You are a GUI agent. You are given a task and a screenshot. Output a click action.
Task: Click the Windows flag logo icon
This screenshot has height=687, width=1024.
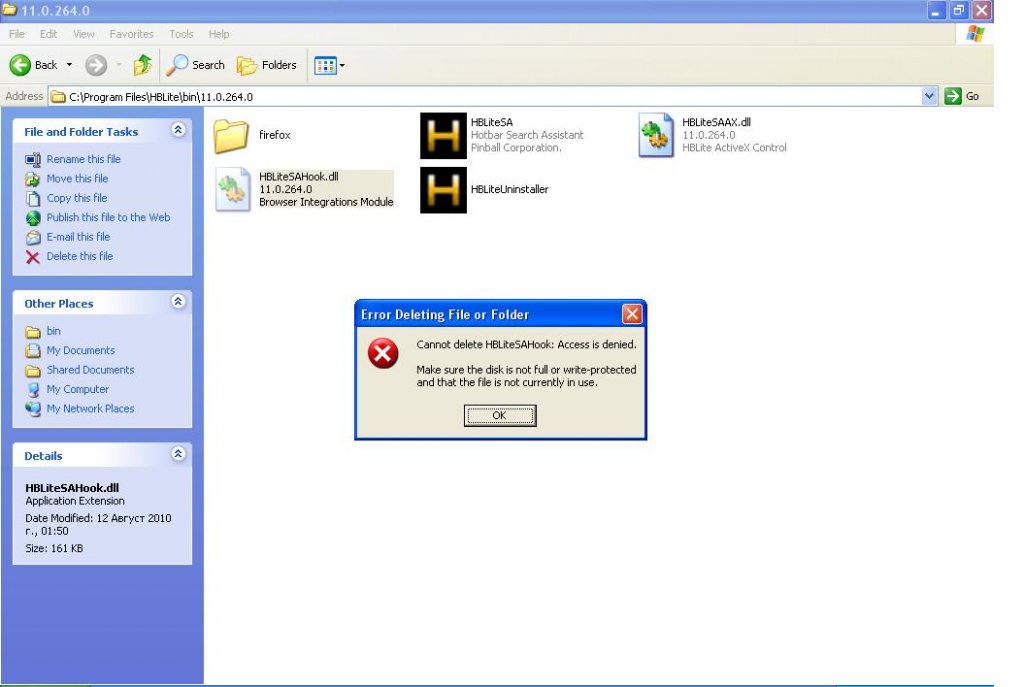(x=976, y=34)
